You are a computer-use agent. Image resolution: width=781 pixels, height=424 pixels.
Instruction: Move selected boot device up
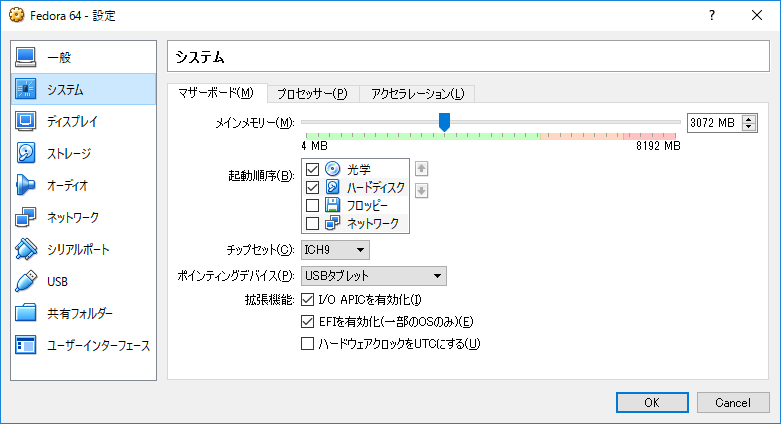421,169
